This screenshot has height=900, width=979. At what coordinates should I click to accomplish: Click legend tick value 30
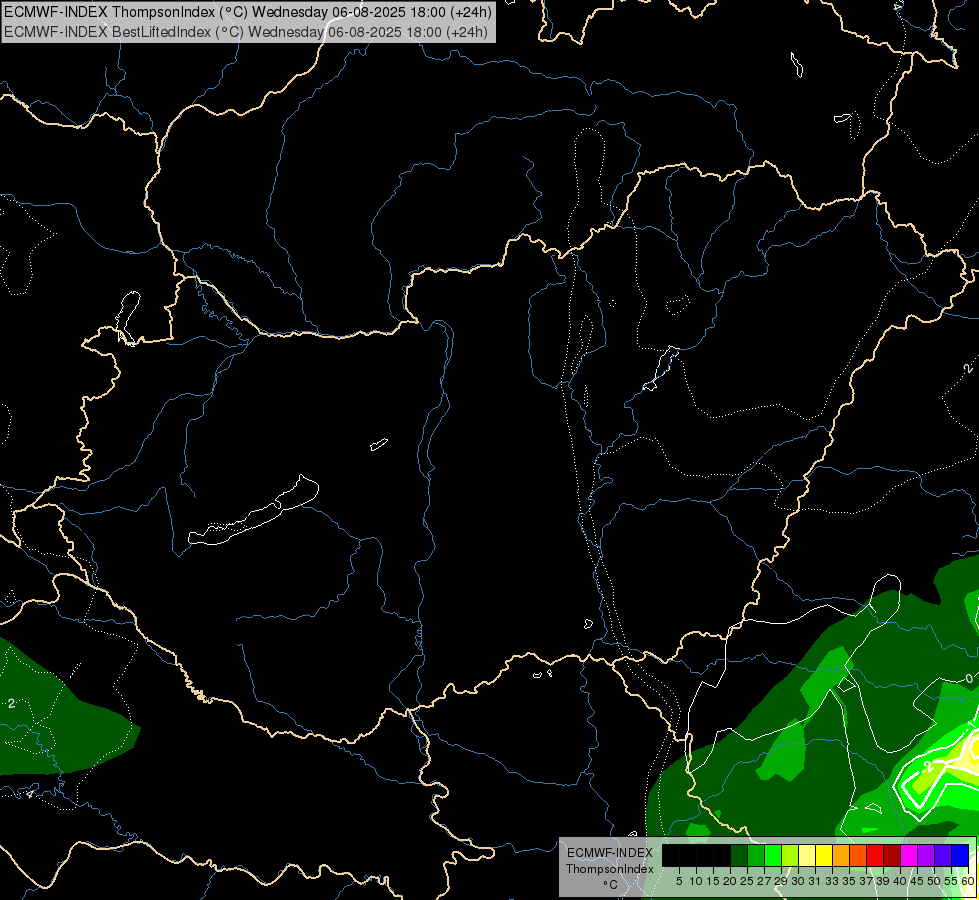798,881
